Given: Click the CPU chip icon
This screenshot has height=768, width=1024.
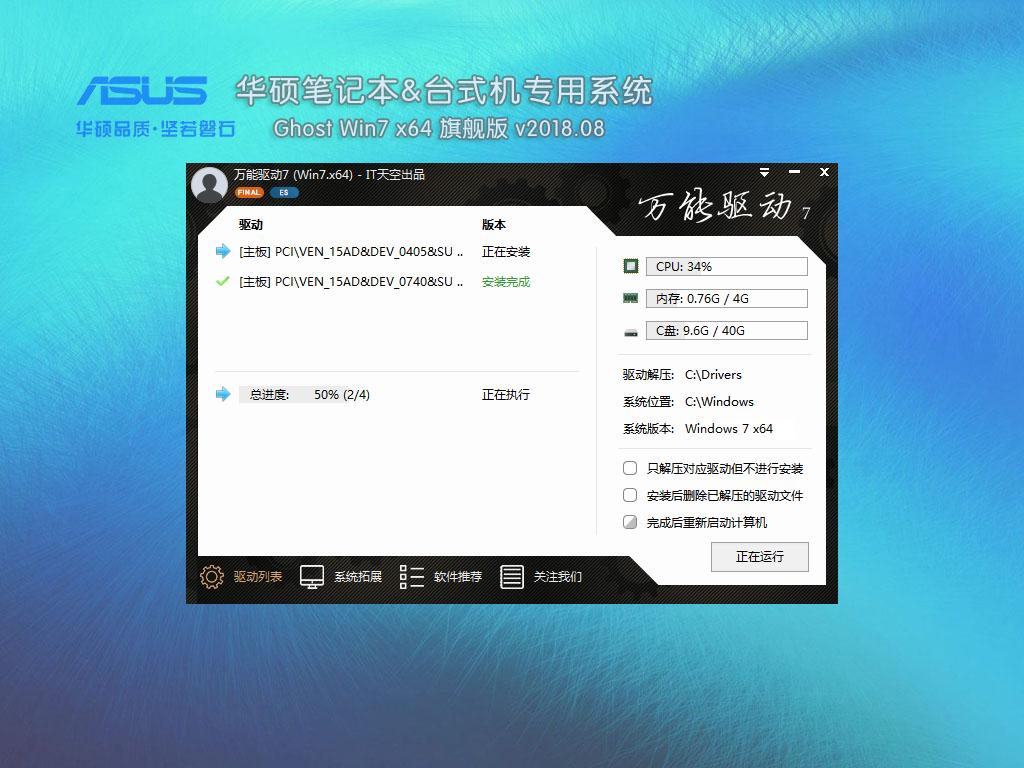Looking at the screenshot, I should pos(630,266).
